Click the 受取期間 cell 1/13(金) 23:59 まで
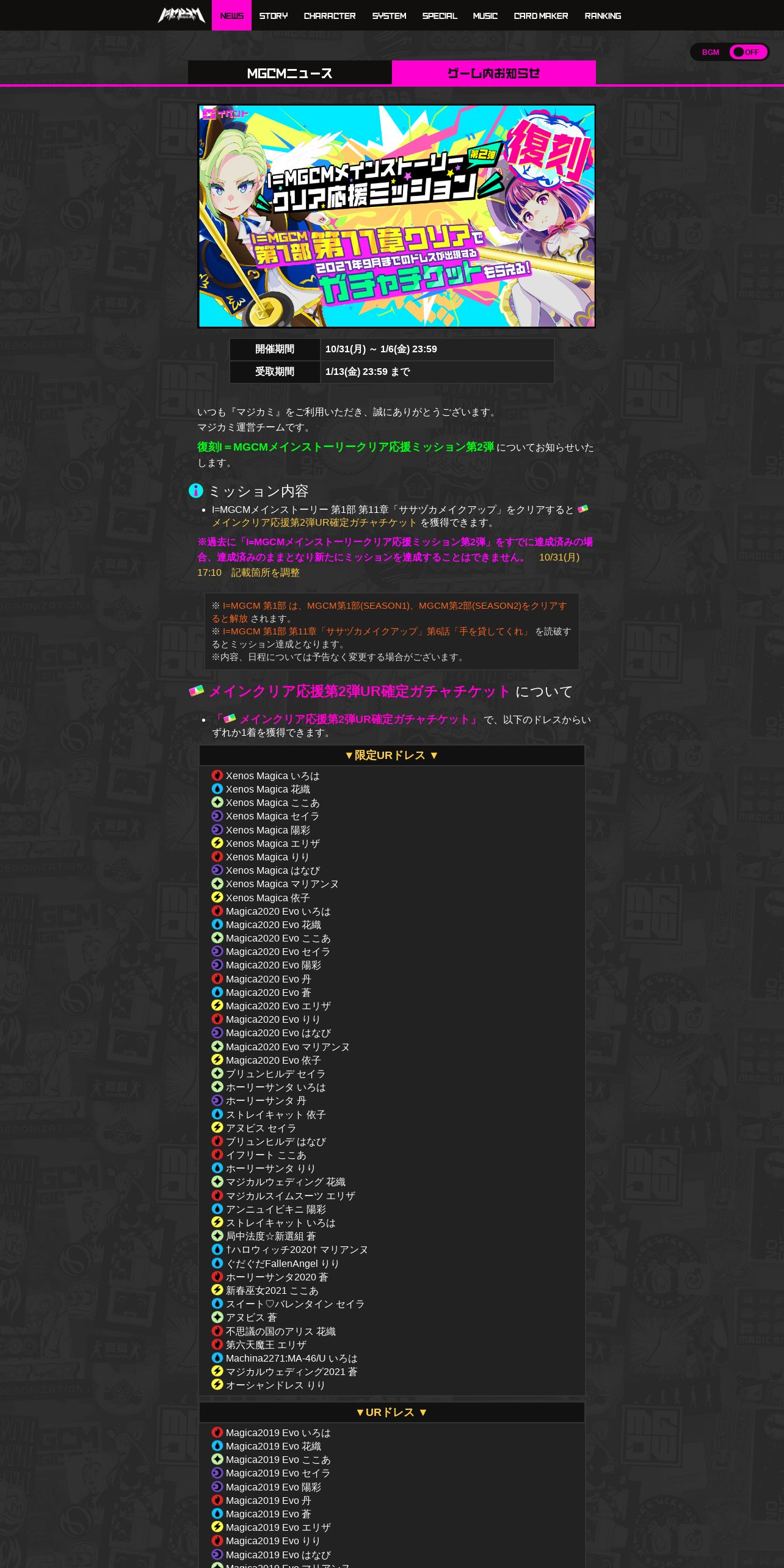Viewport: 784px width, 1568px height. 437,372
